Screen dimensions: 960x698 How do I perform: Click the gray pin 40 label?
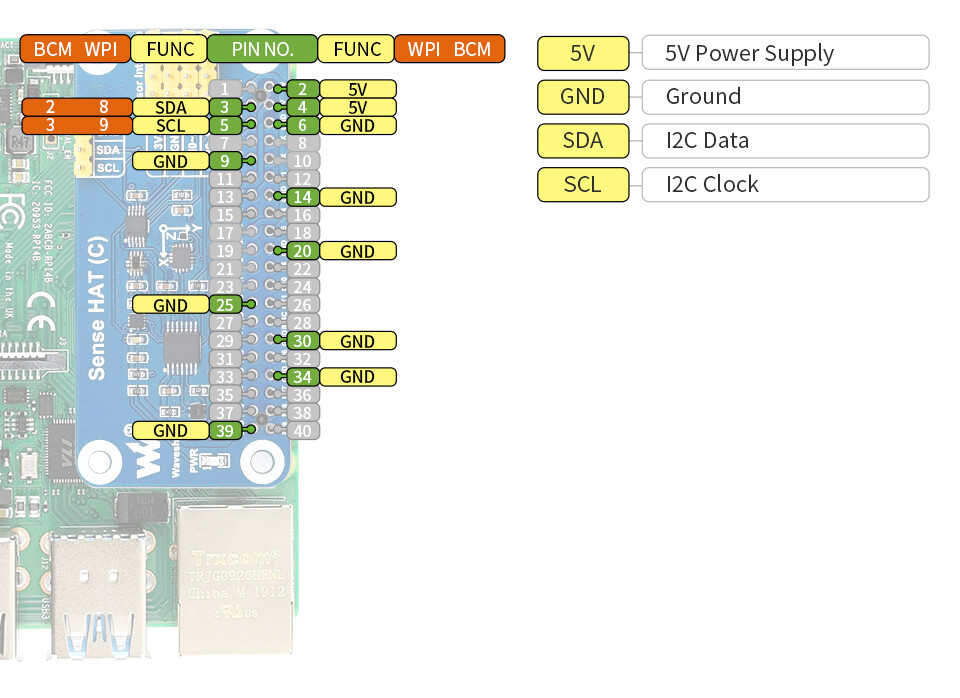tap(302, 431)
